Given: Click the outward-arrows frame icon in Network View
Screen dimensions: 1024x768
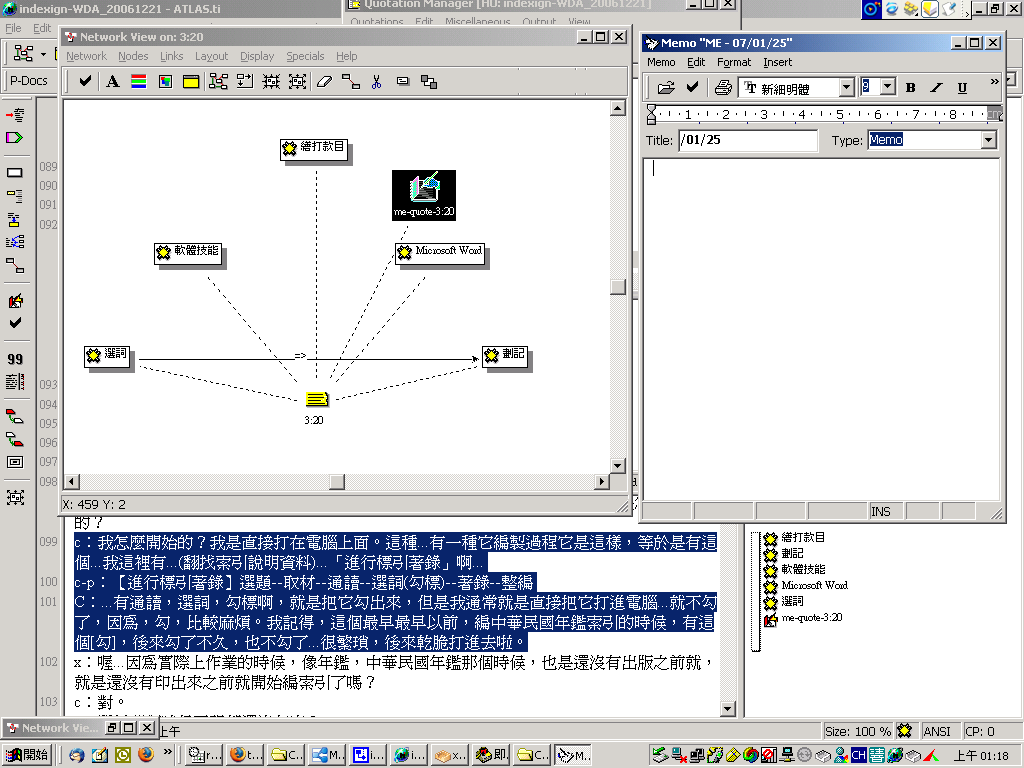Looking at the screenshot, I should 298,81.
